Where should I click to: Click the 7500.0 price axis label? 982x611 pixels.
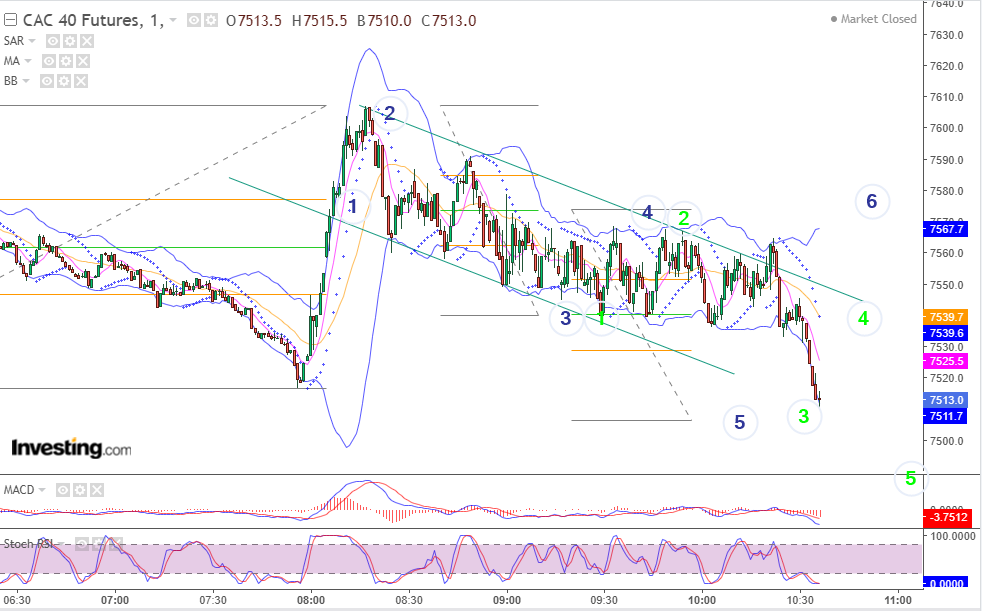click(x=947, y=441)
